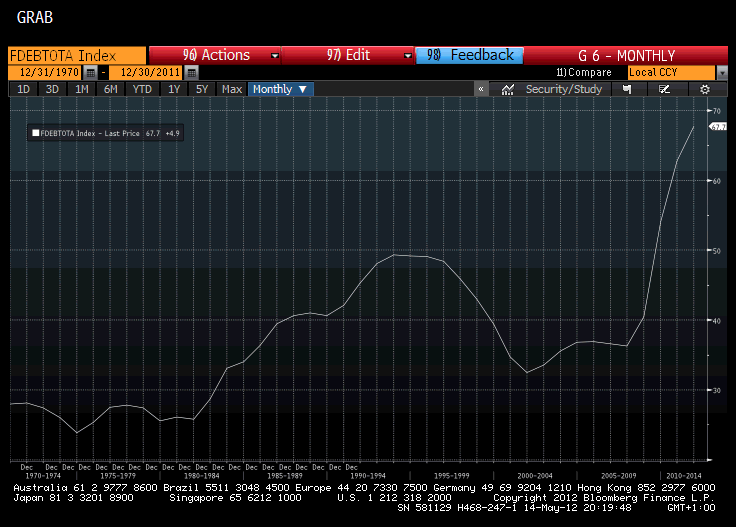This screenshot has height=527, width=736.
Task: Click the 50 y-axis value
Action: click(x=717, y=251)
